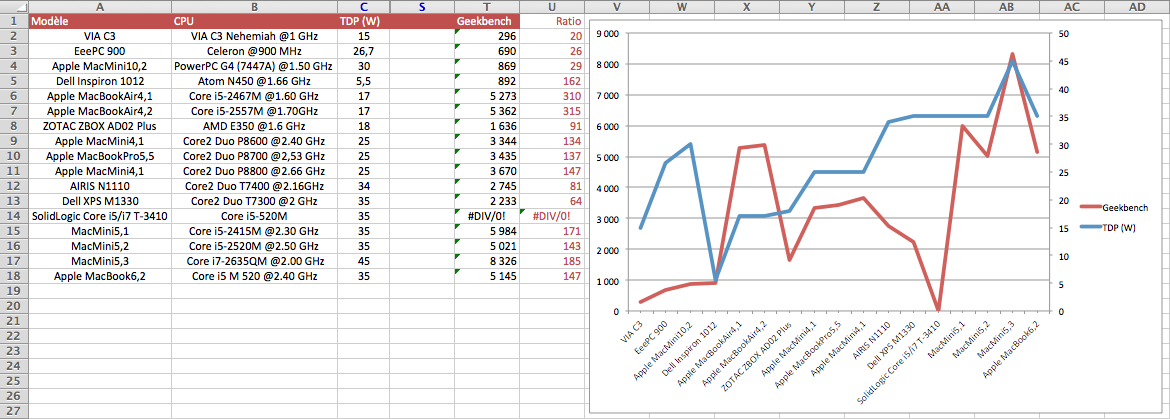Select row 27 header number
This screenshot has width=1170, height=419.
tap(14, 411)
